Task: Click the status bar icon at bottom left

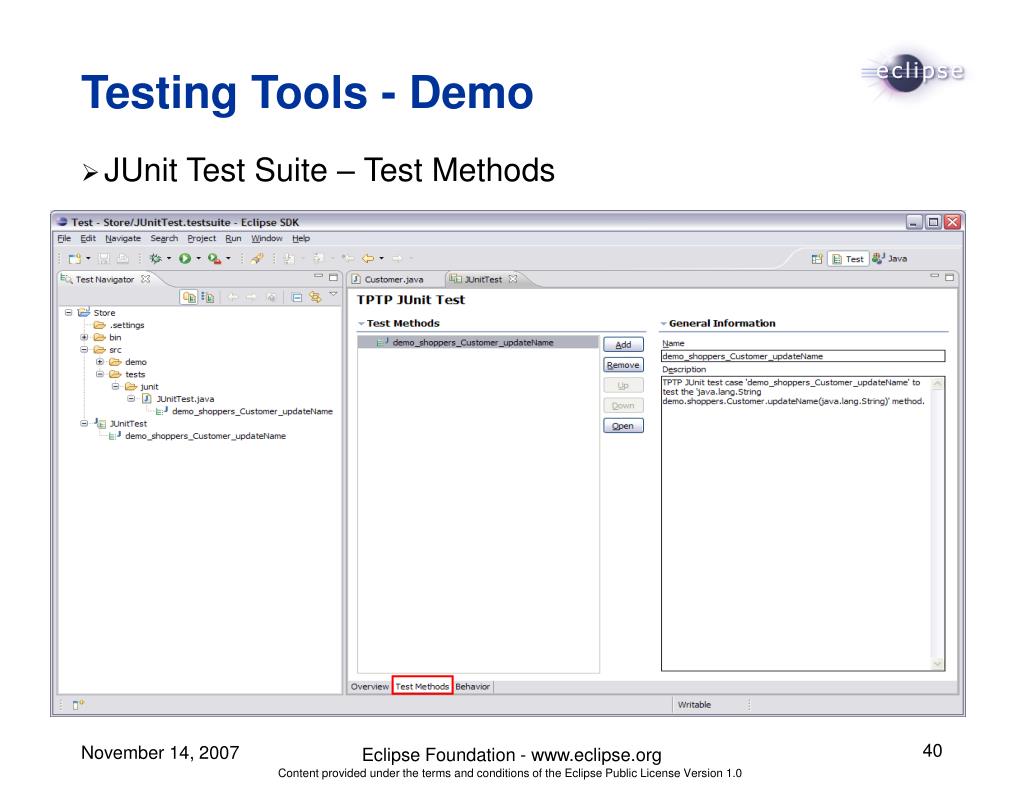Action: (78, 705)
